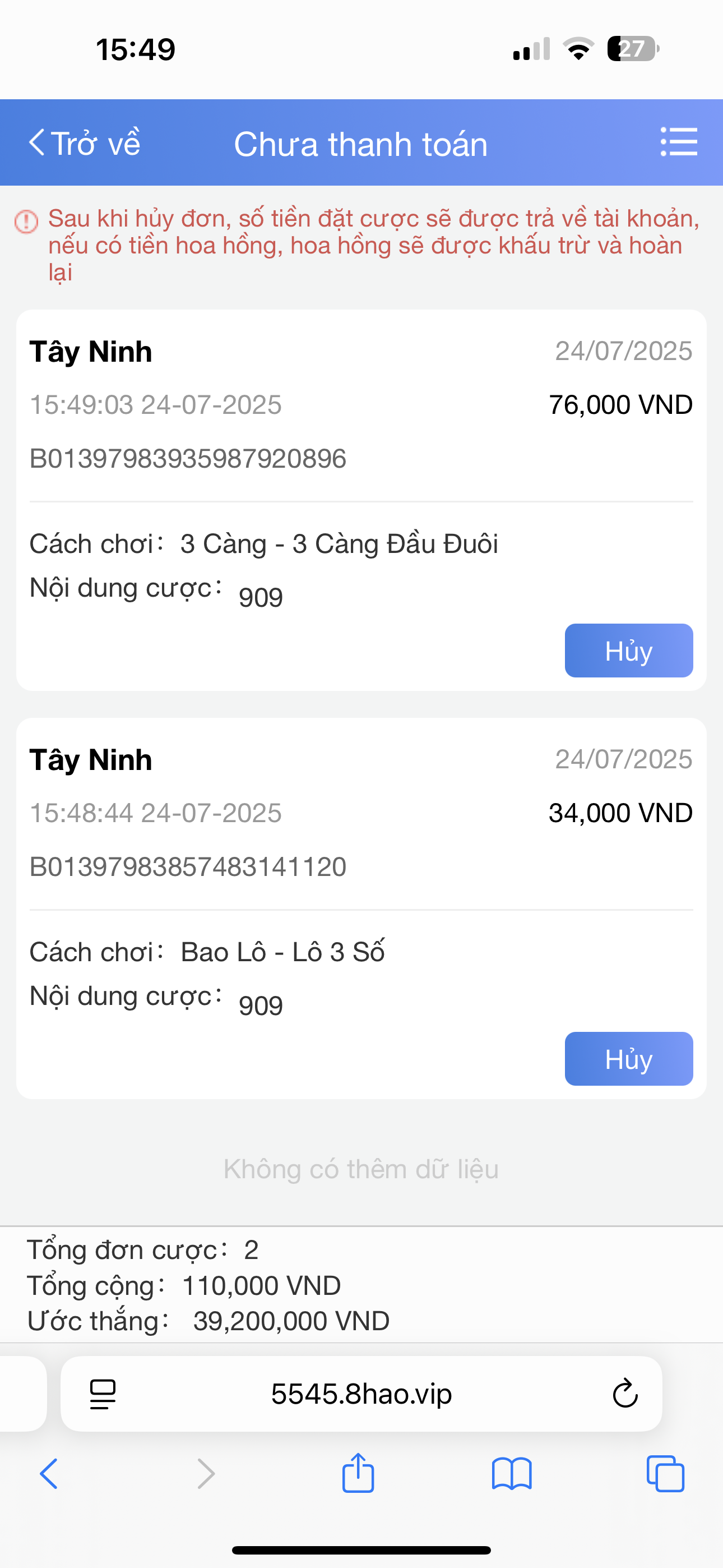
Task: Tap the Safari share icon
Action: point(358,1473)
